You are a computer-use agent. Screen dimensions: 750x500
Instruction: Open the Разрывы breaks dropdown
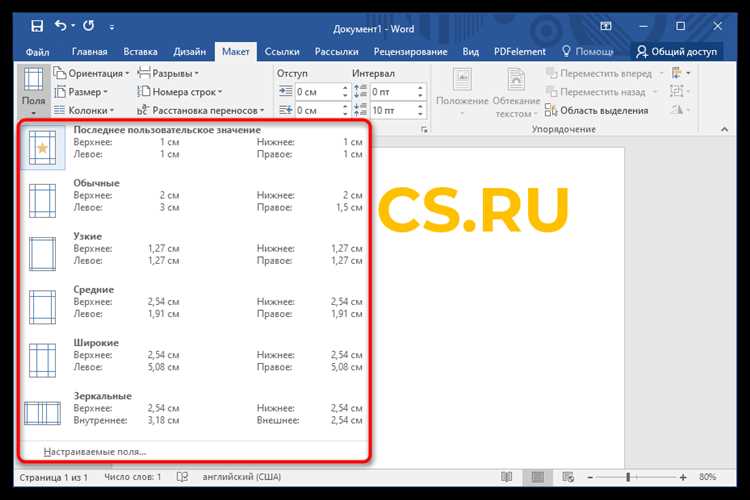pos(168,73)
